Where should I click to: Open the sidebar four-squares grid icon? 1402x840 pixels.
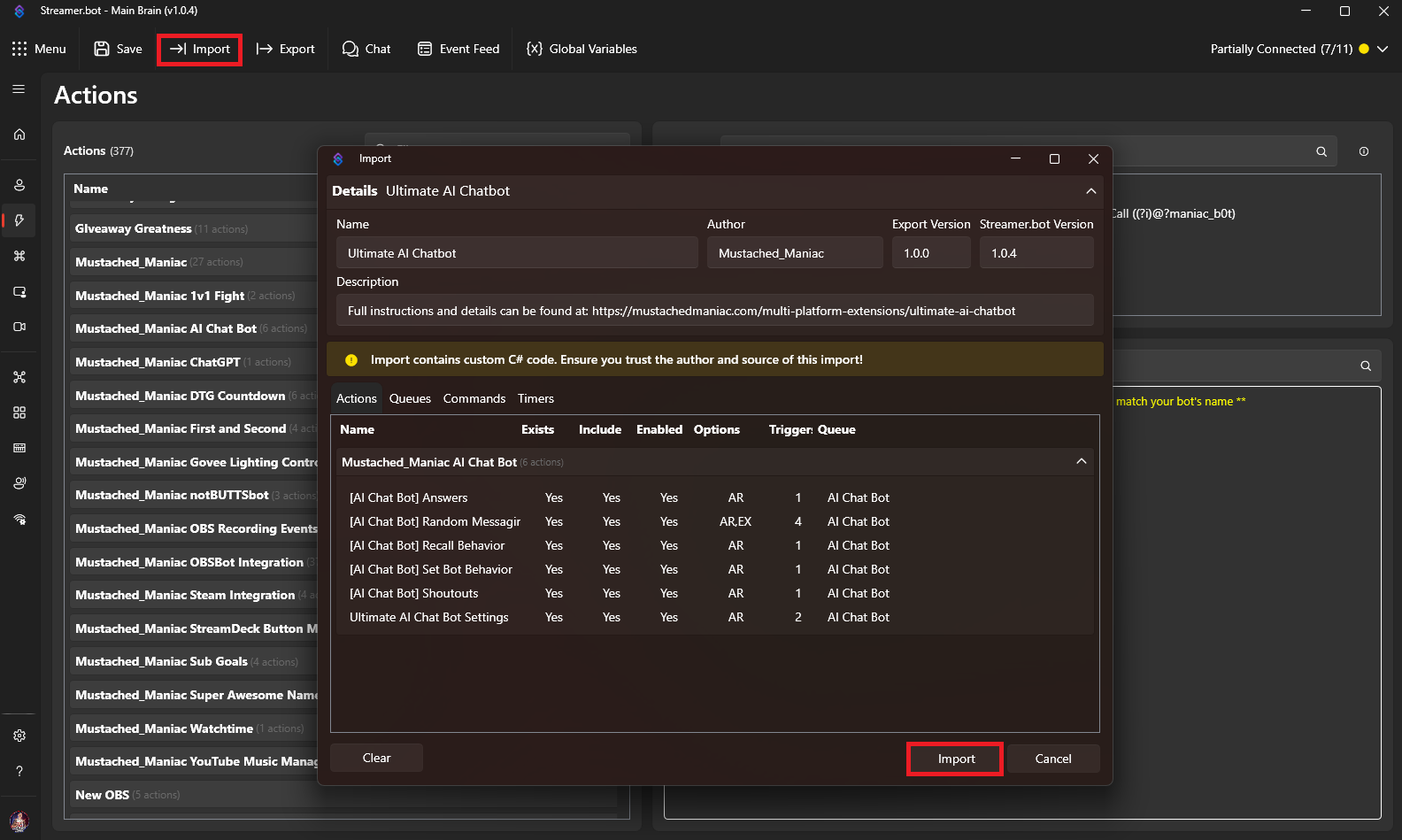coord(19,412)
